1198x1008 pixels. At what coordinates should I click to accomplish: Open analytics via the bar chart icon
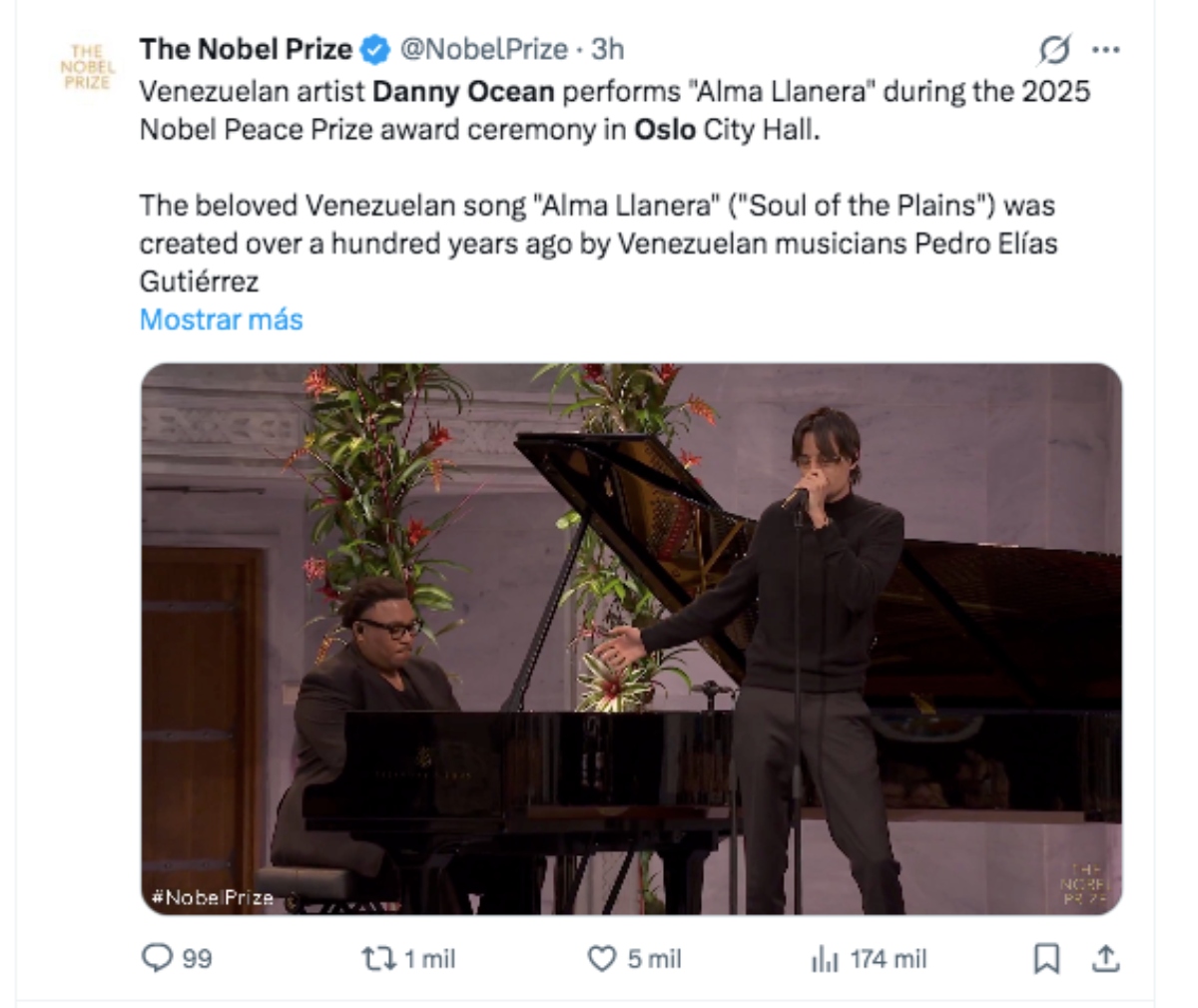click(x=823, y=959)
